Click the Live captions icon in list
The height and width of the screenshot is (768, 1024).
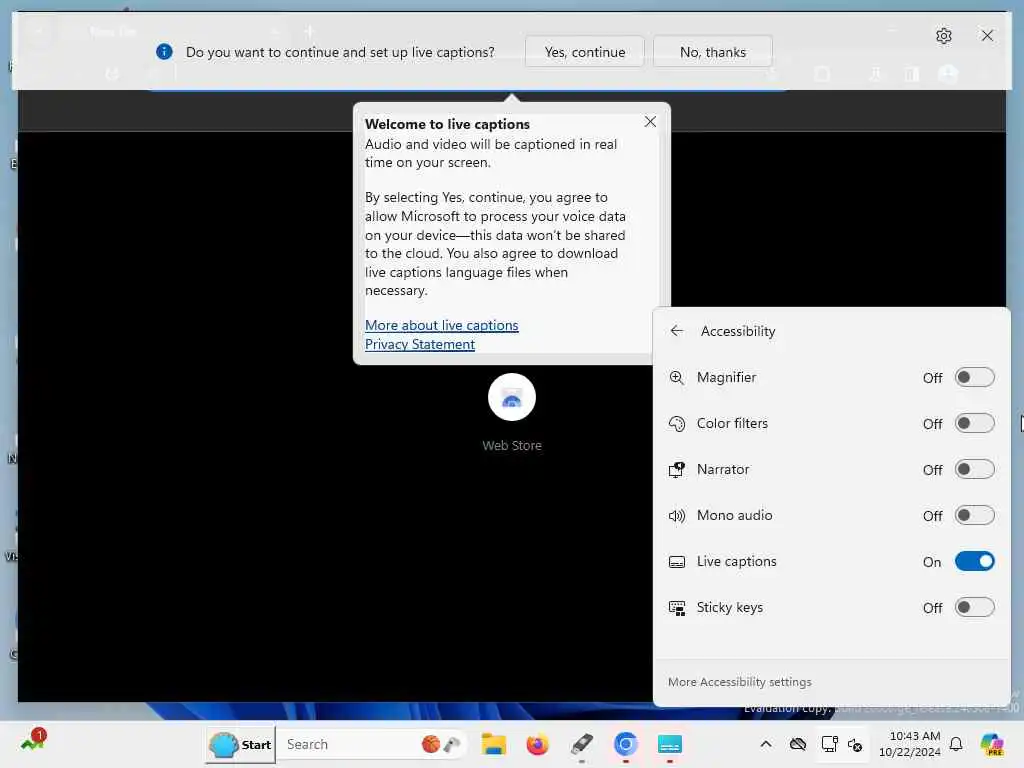pyautogui.click(x=677, y=562)
